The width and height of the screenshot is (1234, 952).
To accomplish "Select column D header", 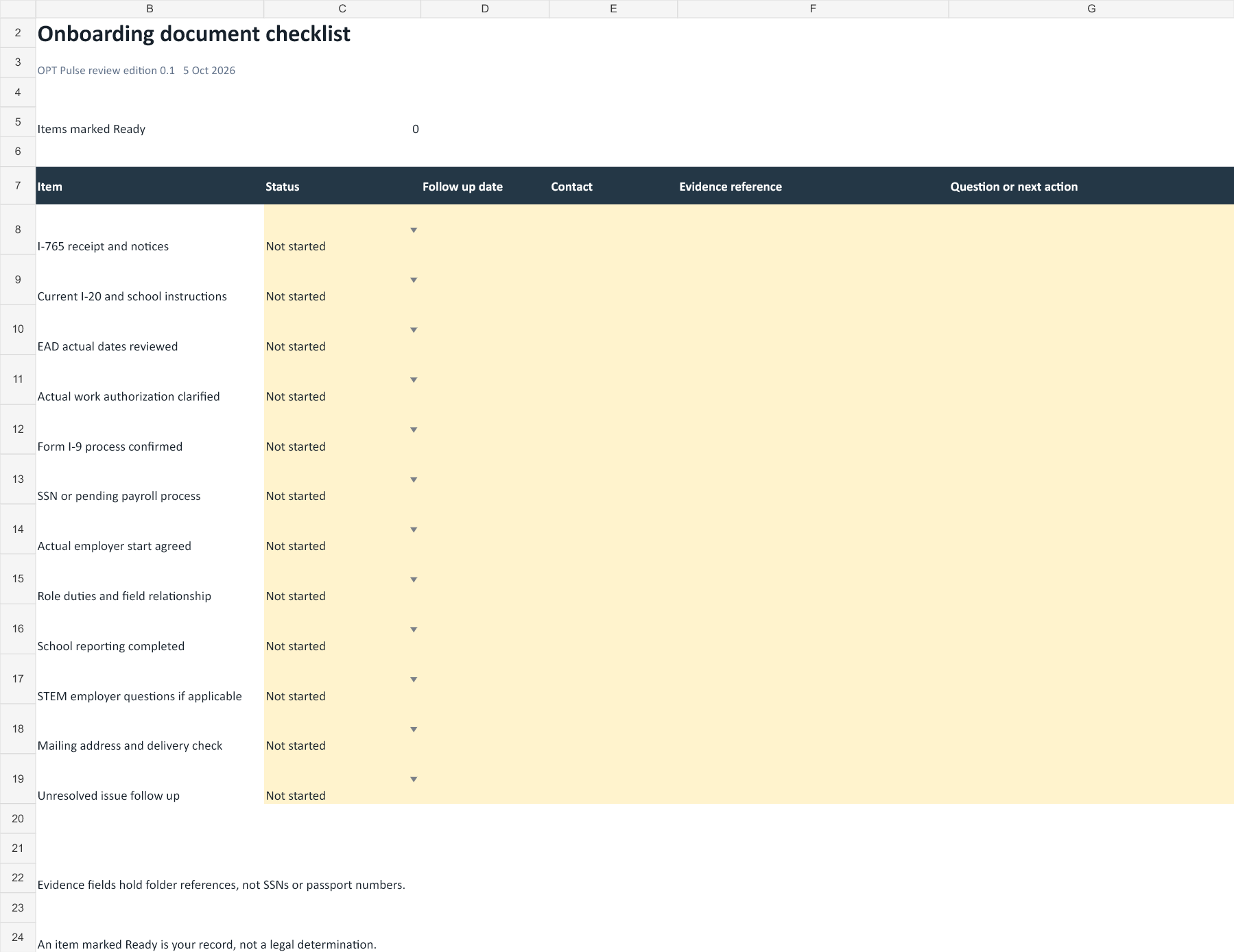I will [x=485, y=9].
